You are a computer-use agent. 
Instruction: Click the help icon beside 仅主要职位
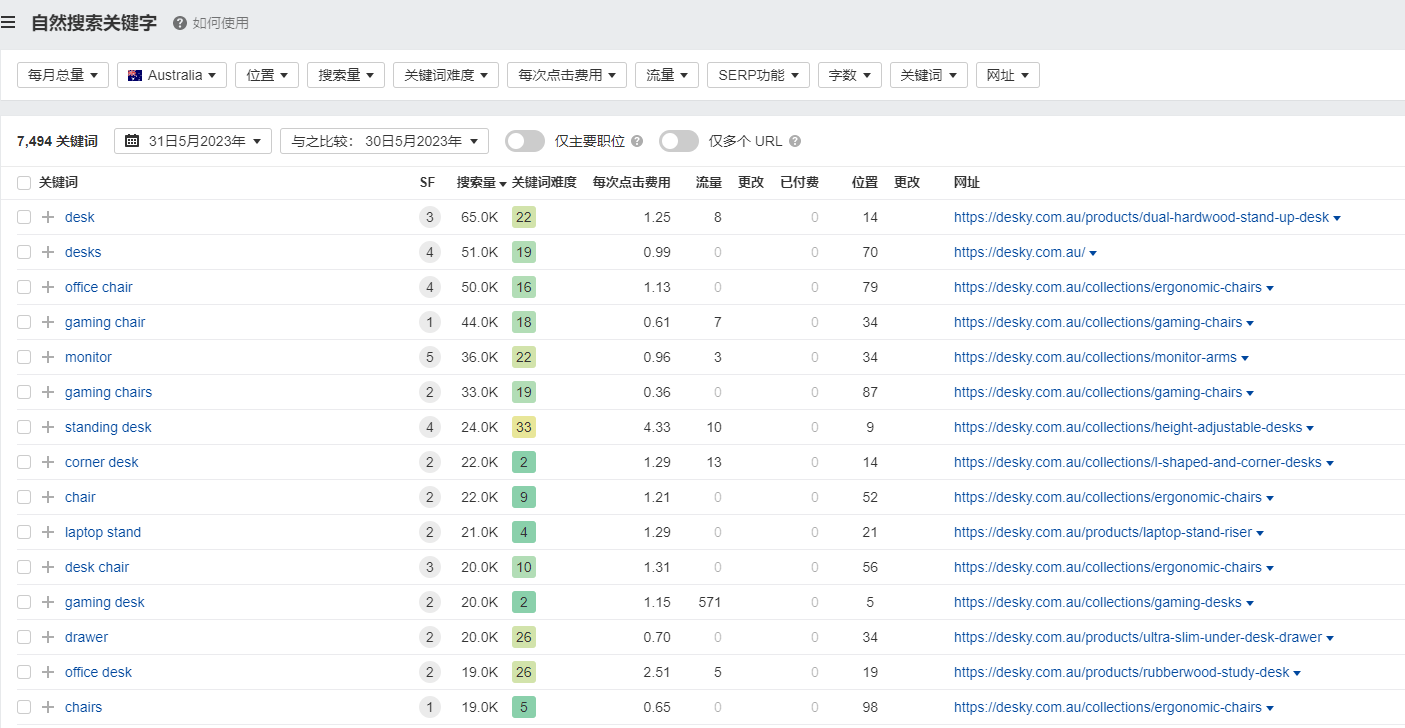click(x=637, y=142)
